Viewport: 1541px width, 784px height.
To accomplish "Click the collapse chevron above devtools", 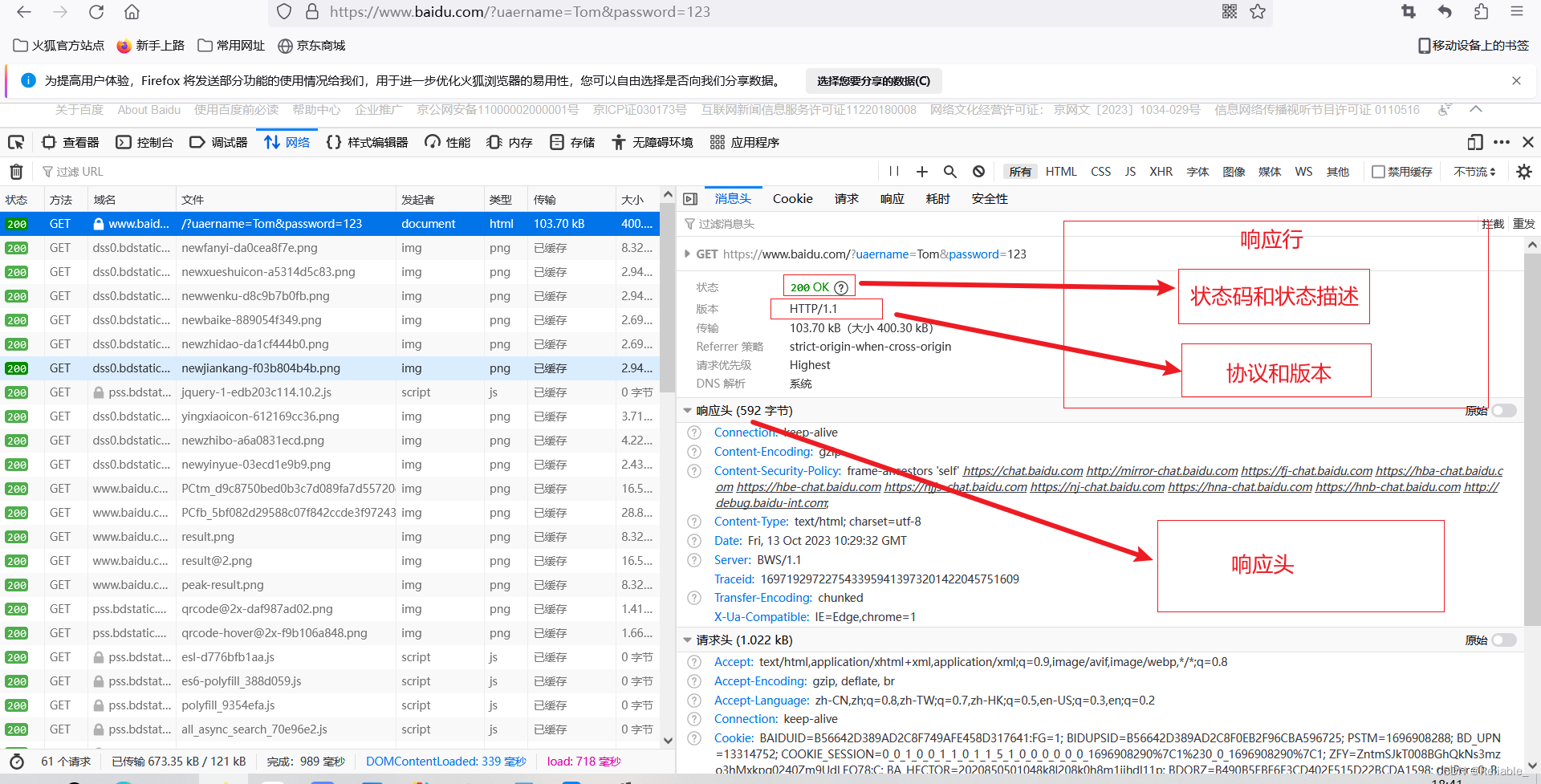I will click(x=1475, y=109).
